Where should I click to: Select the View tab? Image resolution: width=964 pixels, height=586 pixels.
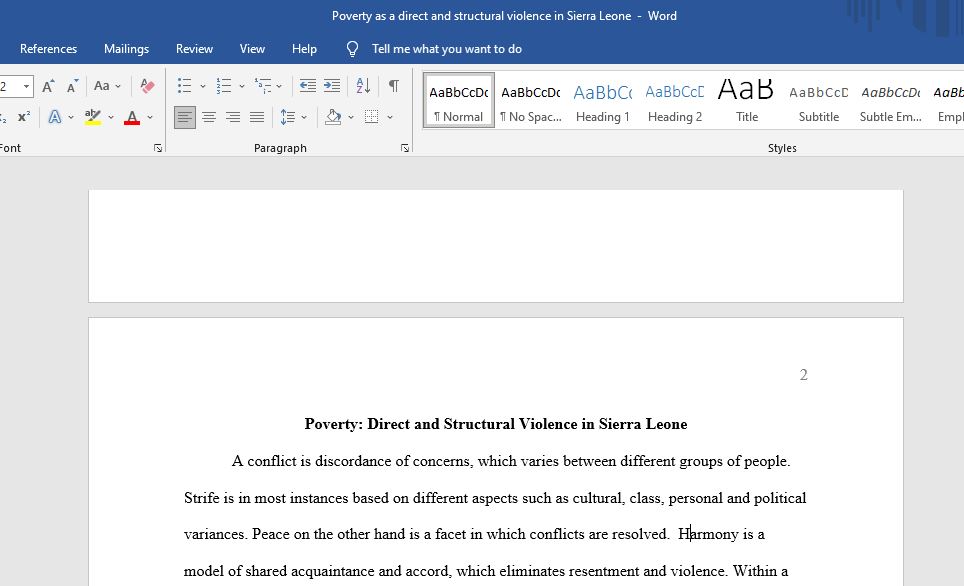252,49
